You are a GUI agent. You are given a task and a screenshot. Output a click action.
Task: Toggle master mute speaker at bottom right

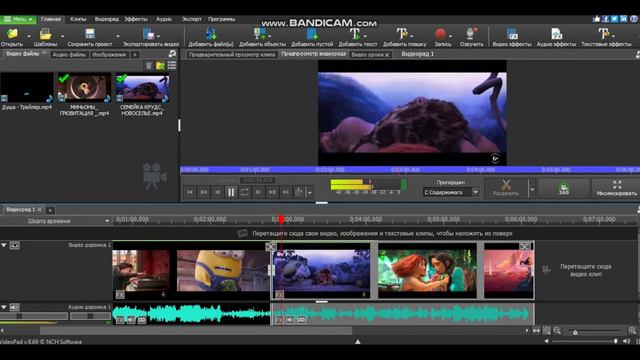[x=627, y=341]
